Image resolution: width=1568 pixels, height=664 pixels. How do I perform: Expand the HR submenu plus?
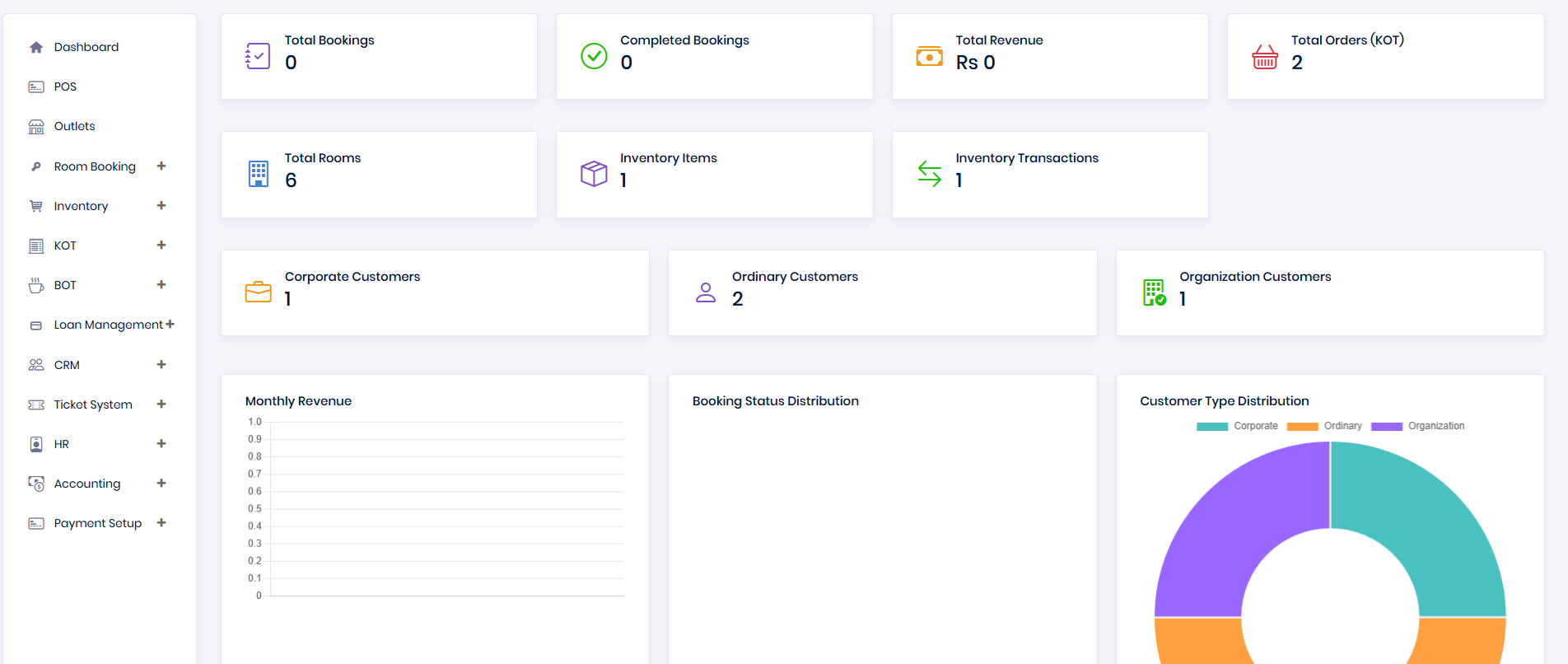pos(161,443)
